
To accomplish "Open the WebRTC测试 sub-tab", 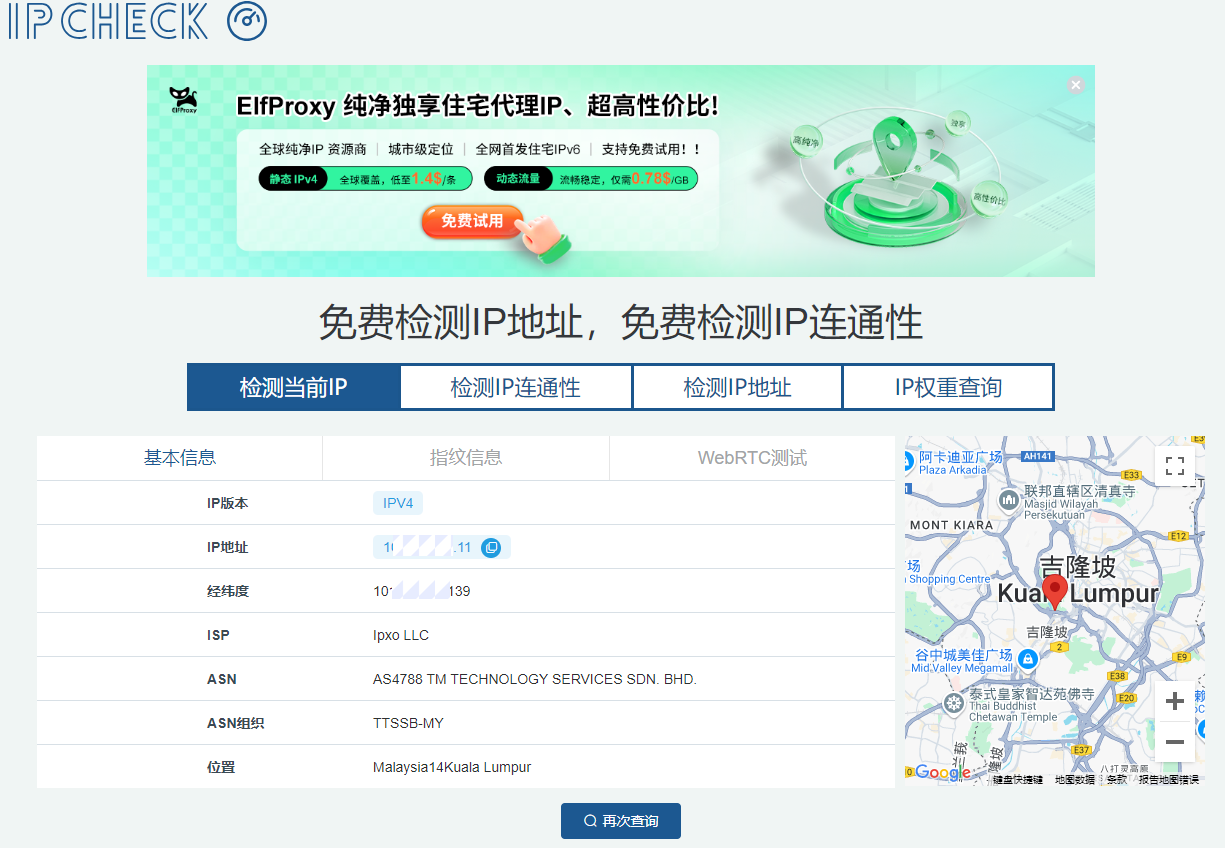I will pos(752,458).
